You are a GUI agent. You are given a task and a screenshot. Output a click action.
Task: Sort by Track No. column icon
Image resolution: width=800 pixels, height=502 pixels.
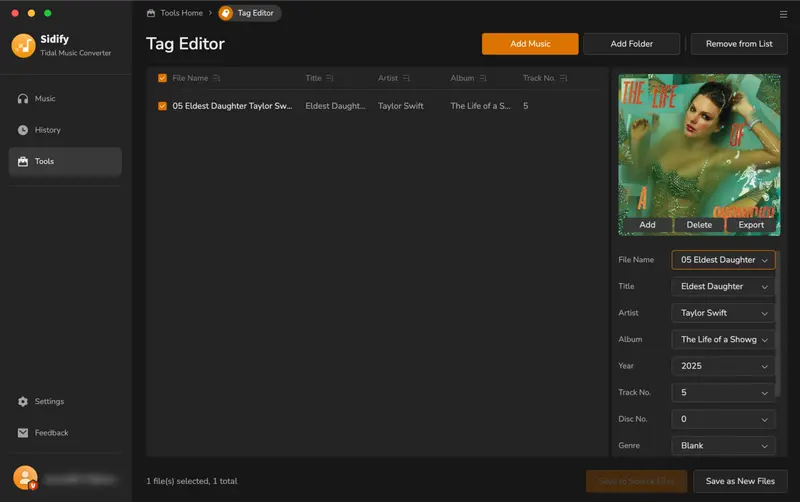point(563,78)
